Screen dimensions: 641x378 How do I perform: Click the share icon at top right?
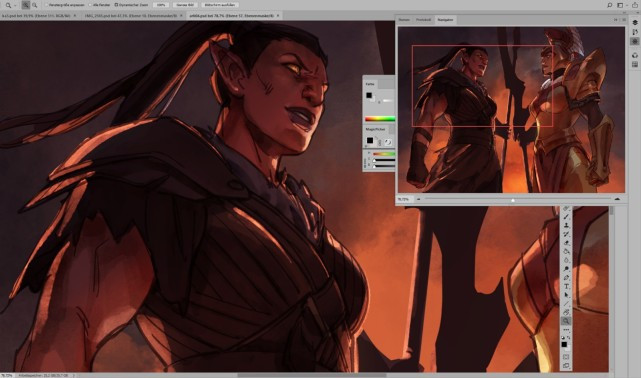(x=635, y=5)
